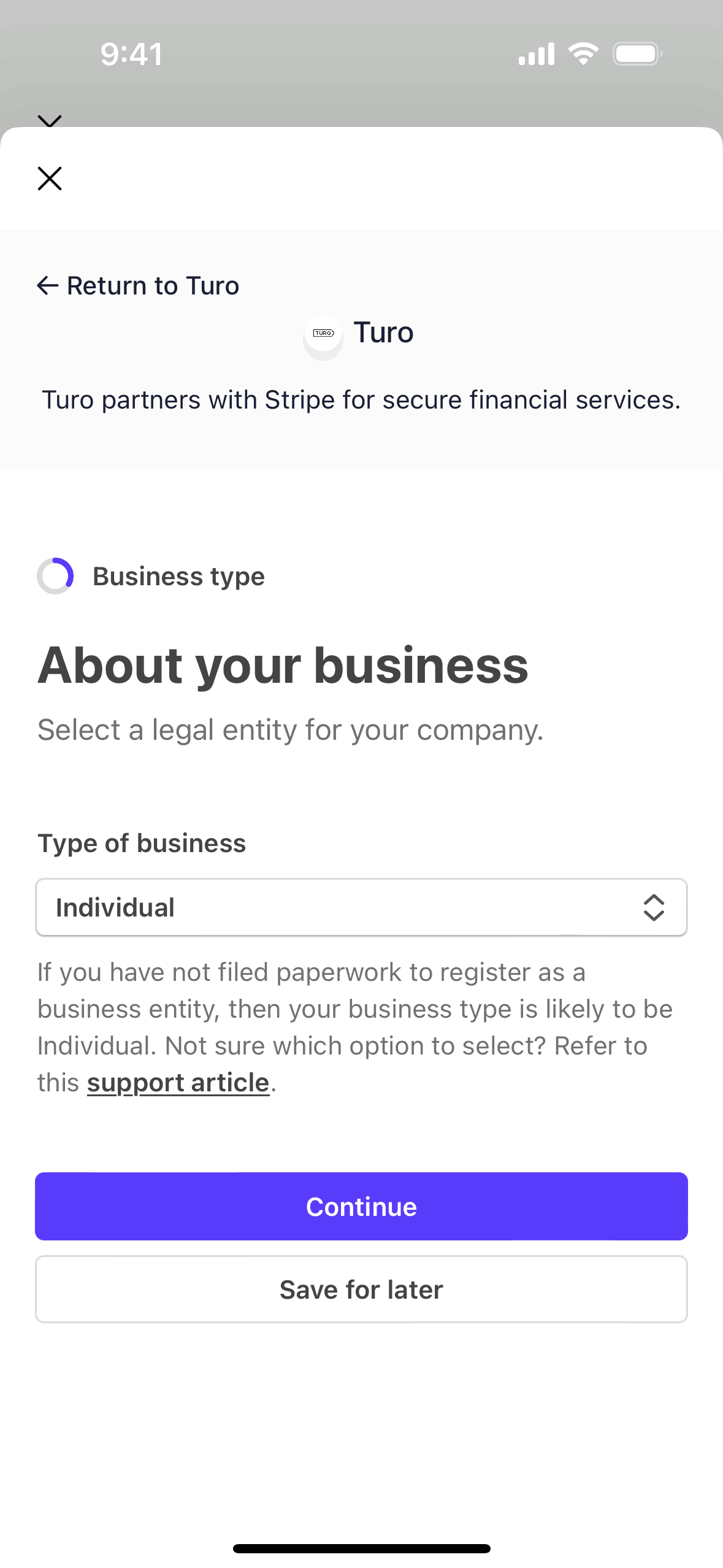Tap the downward chevron above the sheet

50,120
